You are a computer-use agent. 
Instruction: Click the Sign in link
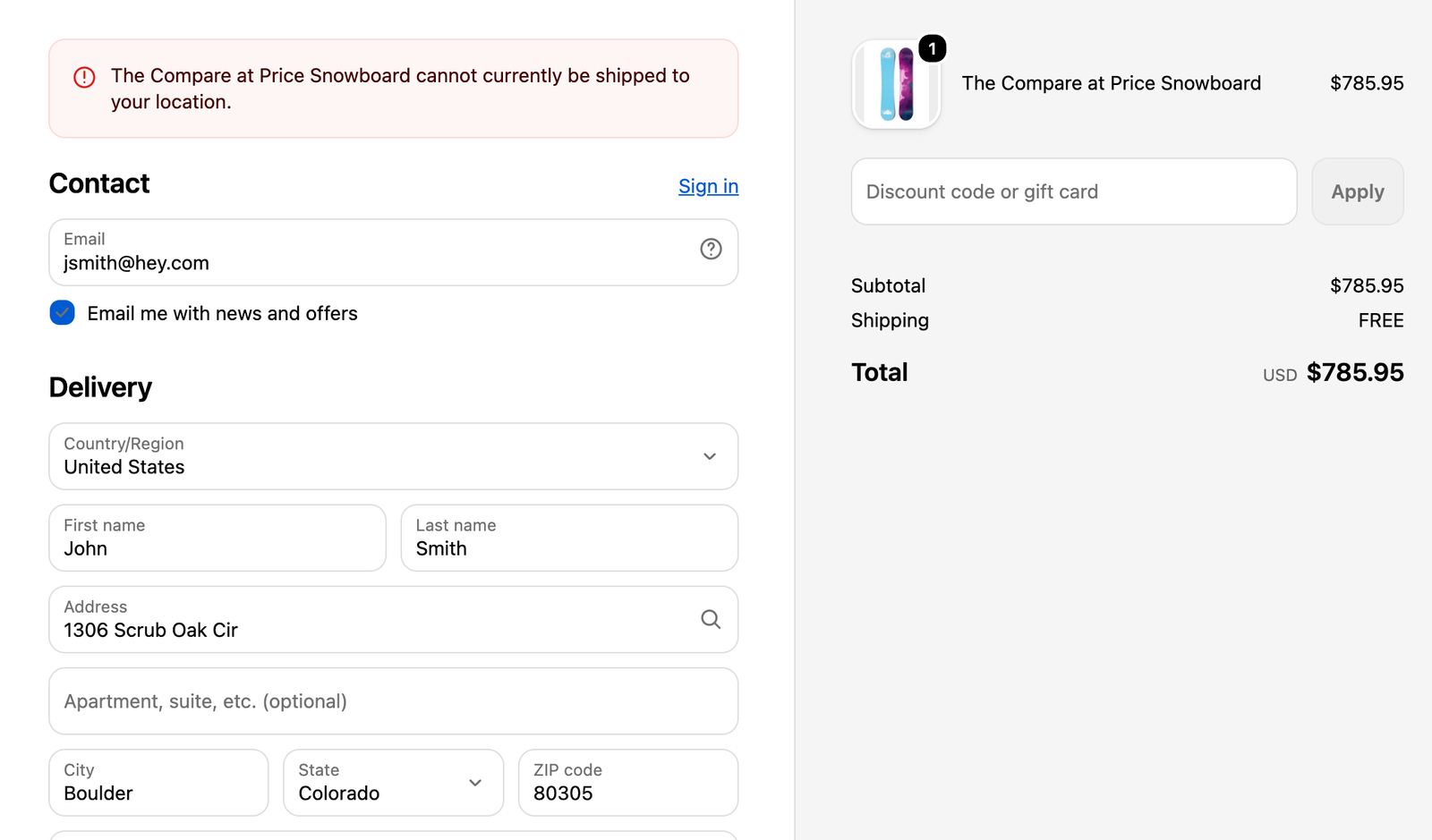click(708, 186)
